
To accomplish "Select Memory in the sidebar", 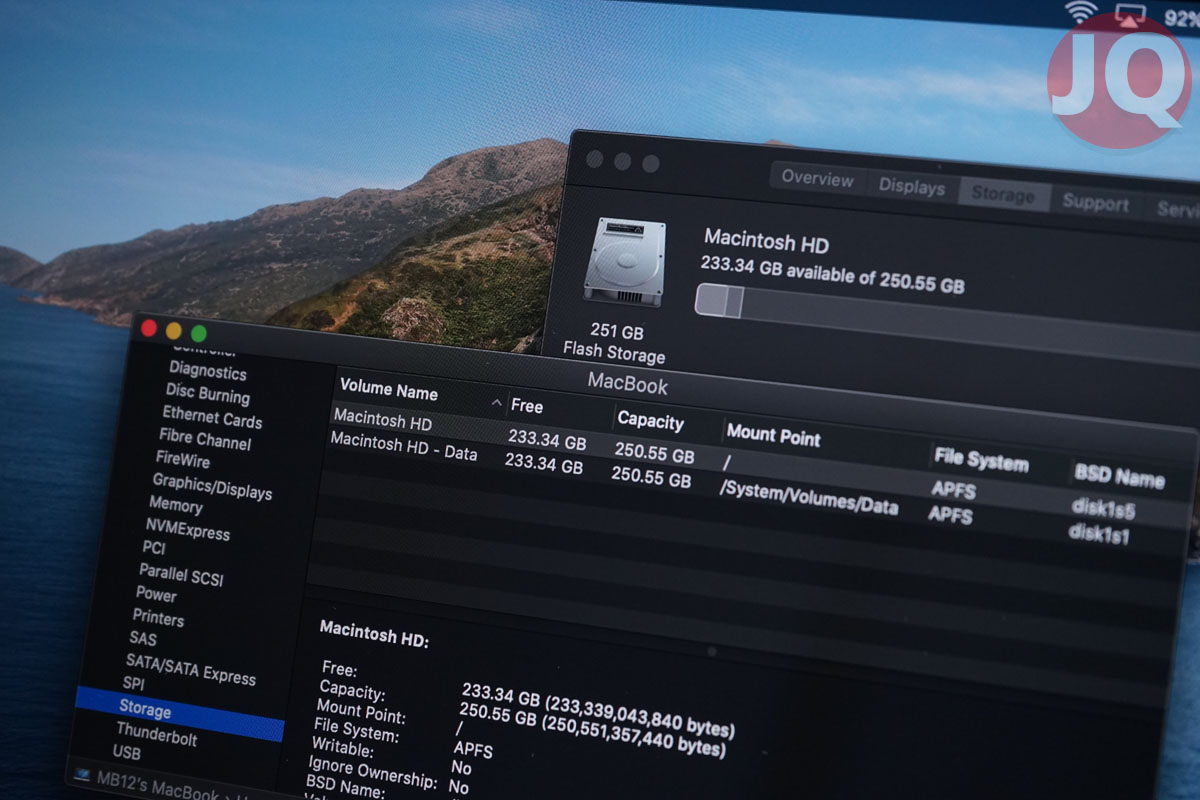I will tap(175, 505).
